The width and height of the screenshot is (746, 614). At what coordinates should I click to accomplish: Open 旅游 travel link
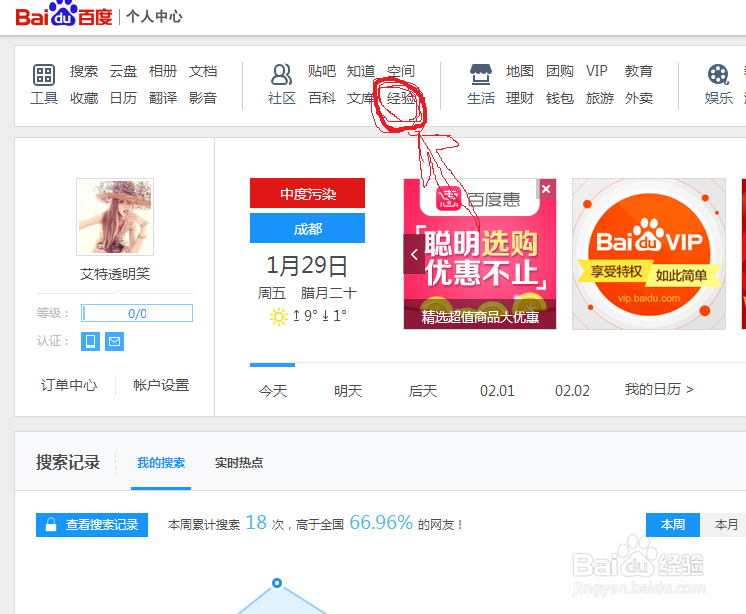599,98
